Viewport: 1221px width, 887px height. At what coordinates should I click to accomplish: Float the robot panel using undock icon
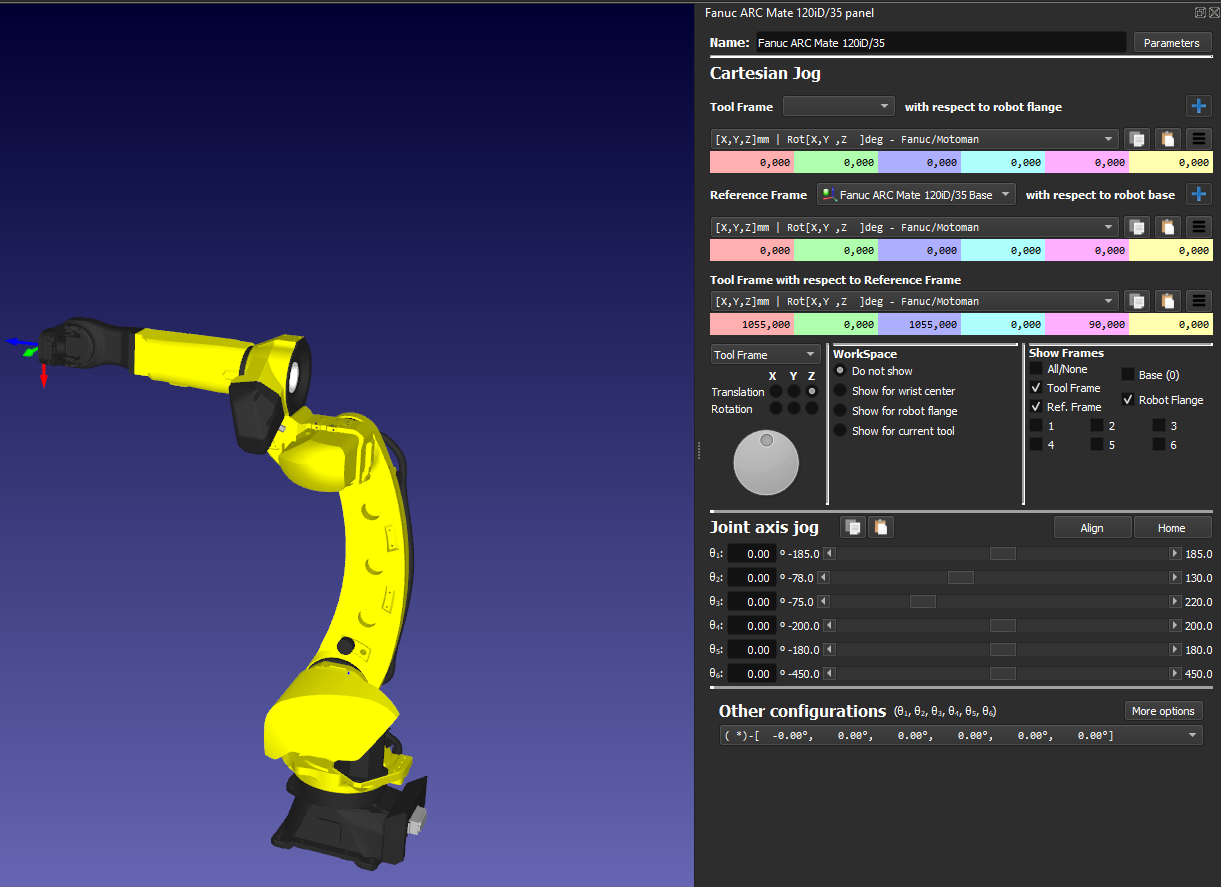click(x=1200, y=13)
